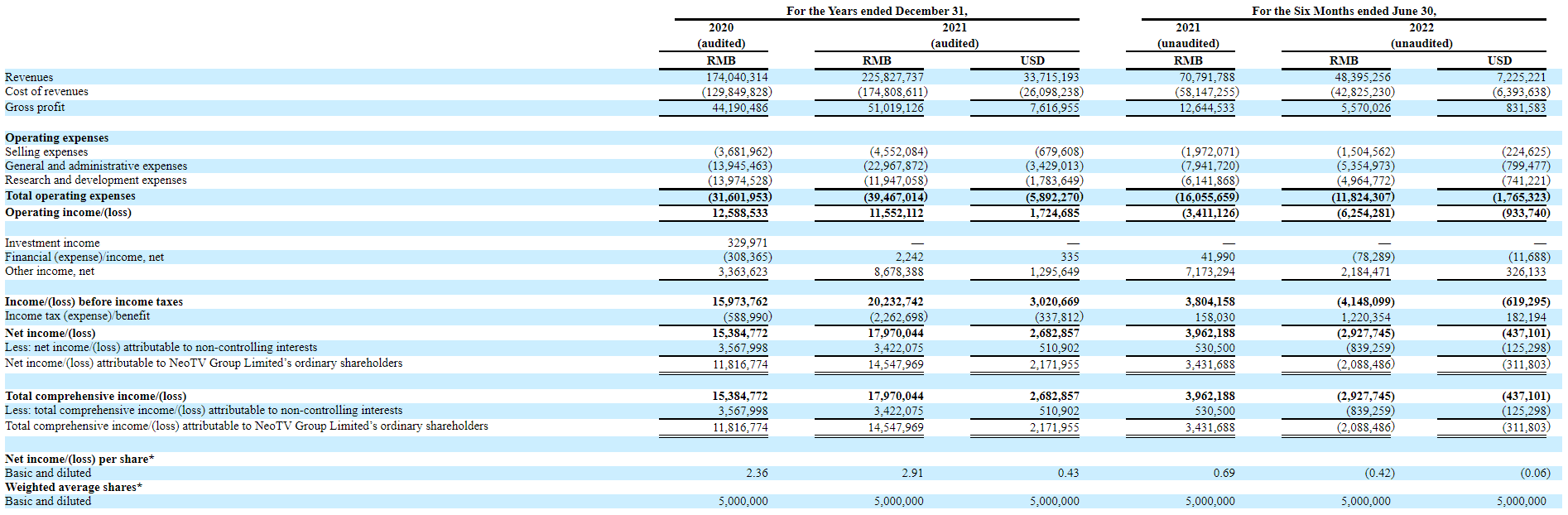1568x515 pixels.
Task: Click the header For the Years ended December 31
Action: (877, 11)
